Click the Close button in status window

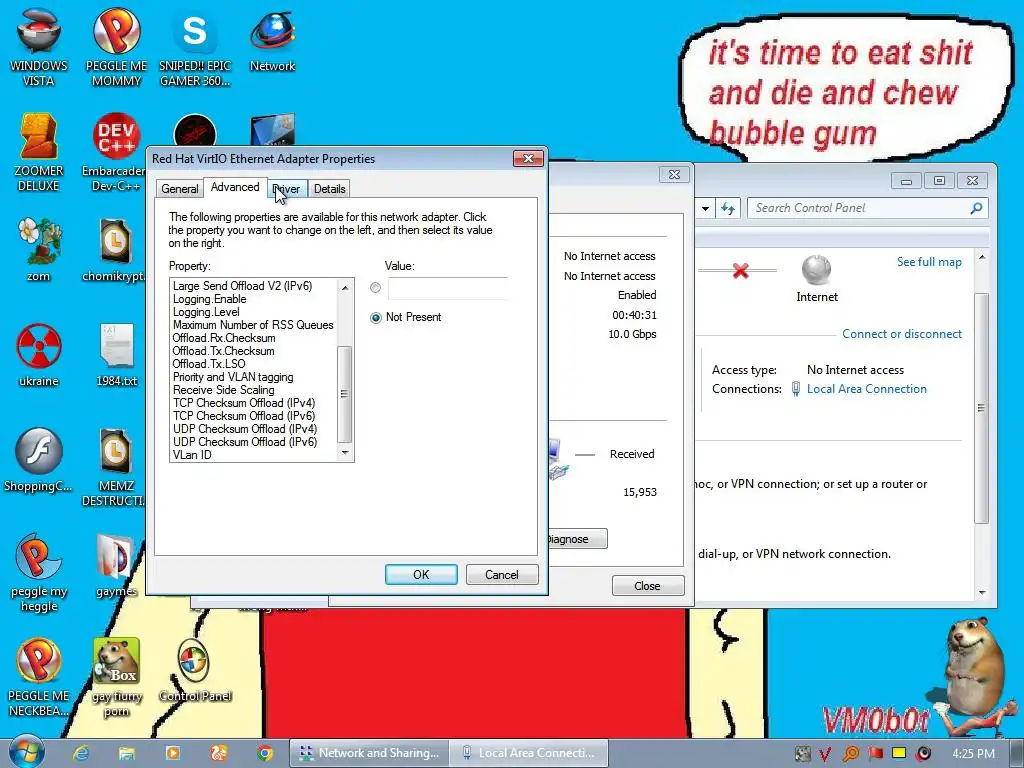click(x=647, y=586)
